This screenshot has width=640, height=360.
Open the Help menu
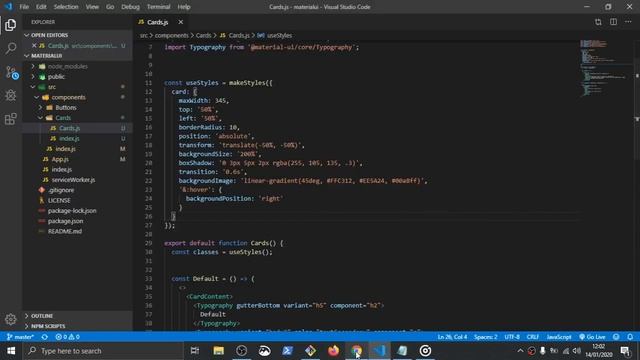(184, 7)
